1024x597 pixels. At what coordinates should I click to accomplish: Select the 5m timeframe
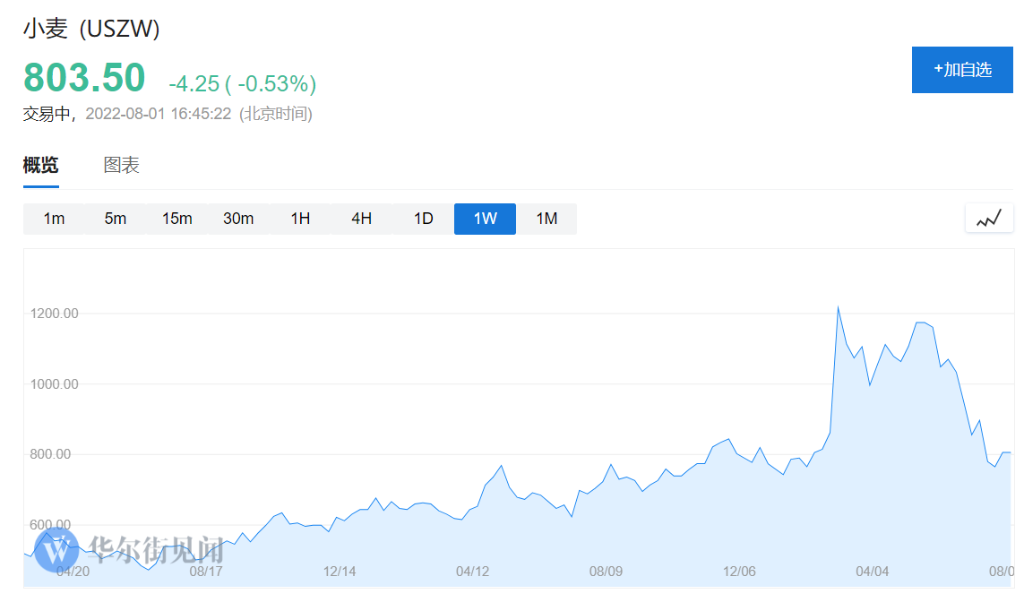pos(116,218)
